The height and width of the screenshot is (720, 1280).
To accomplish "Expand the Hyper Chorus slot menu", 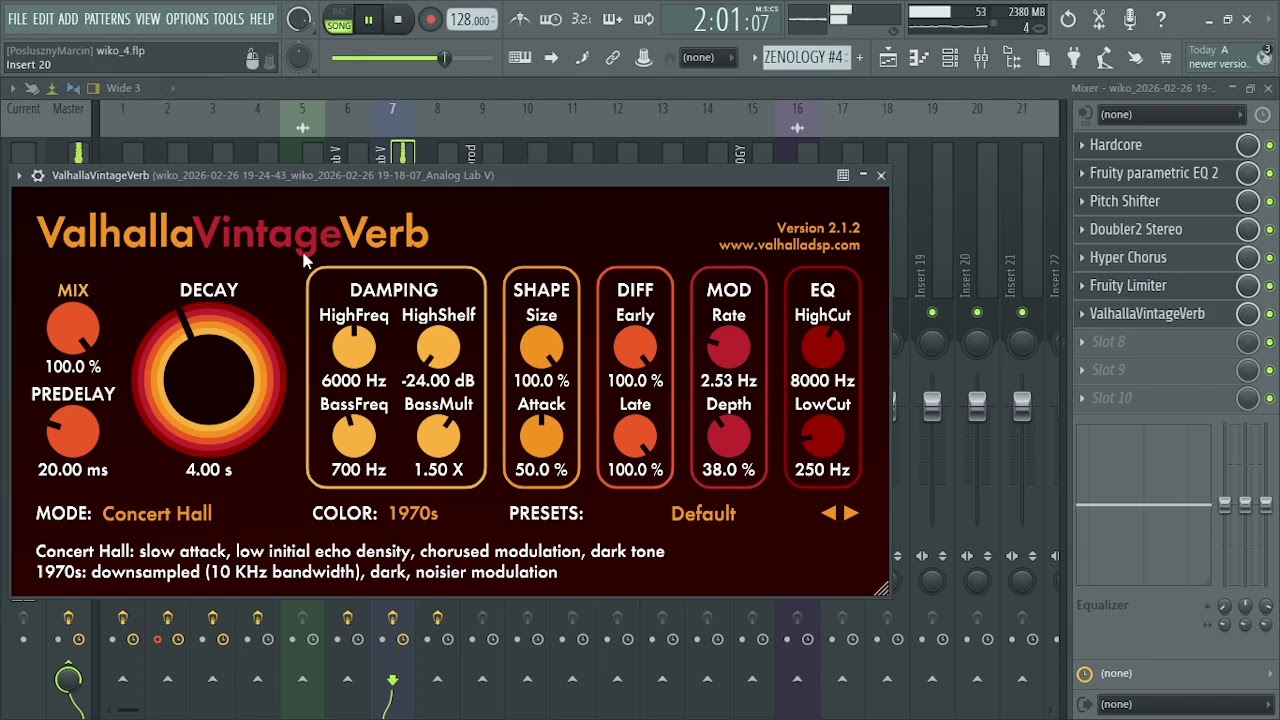I will [x=1082, y=257].
